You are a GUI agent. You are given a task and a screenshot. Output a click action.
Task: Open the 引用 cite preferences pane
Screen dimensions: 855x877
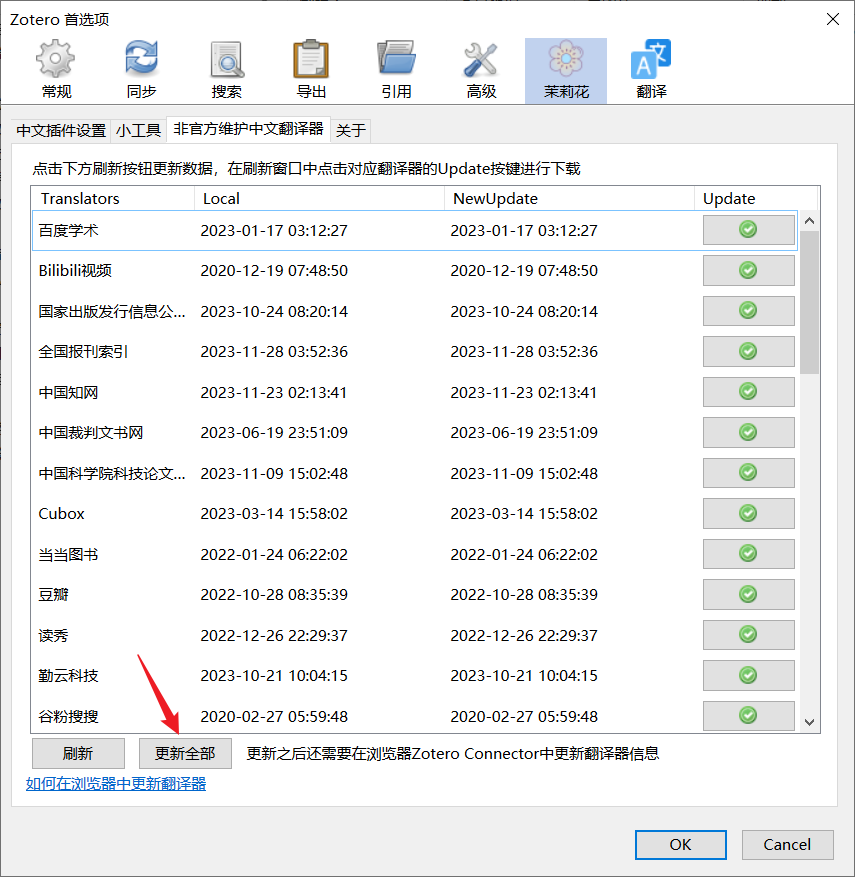pos(396,70)
